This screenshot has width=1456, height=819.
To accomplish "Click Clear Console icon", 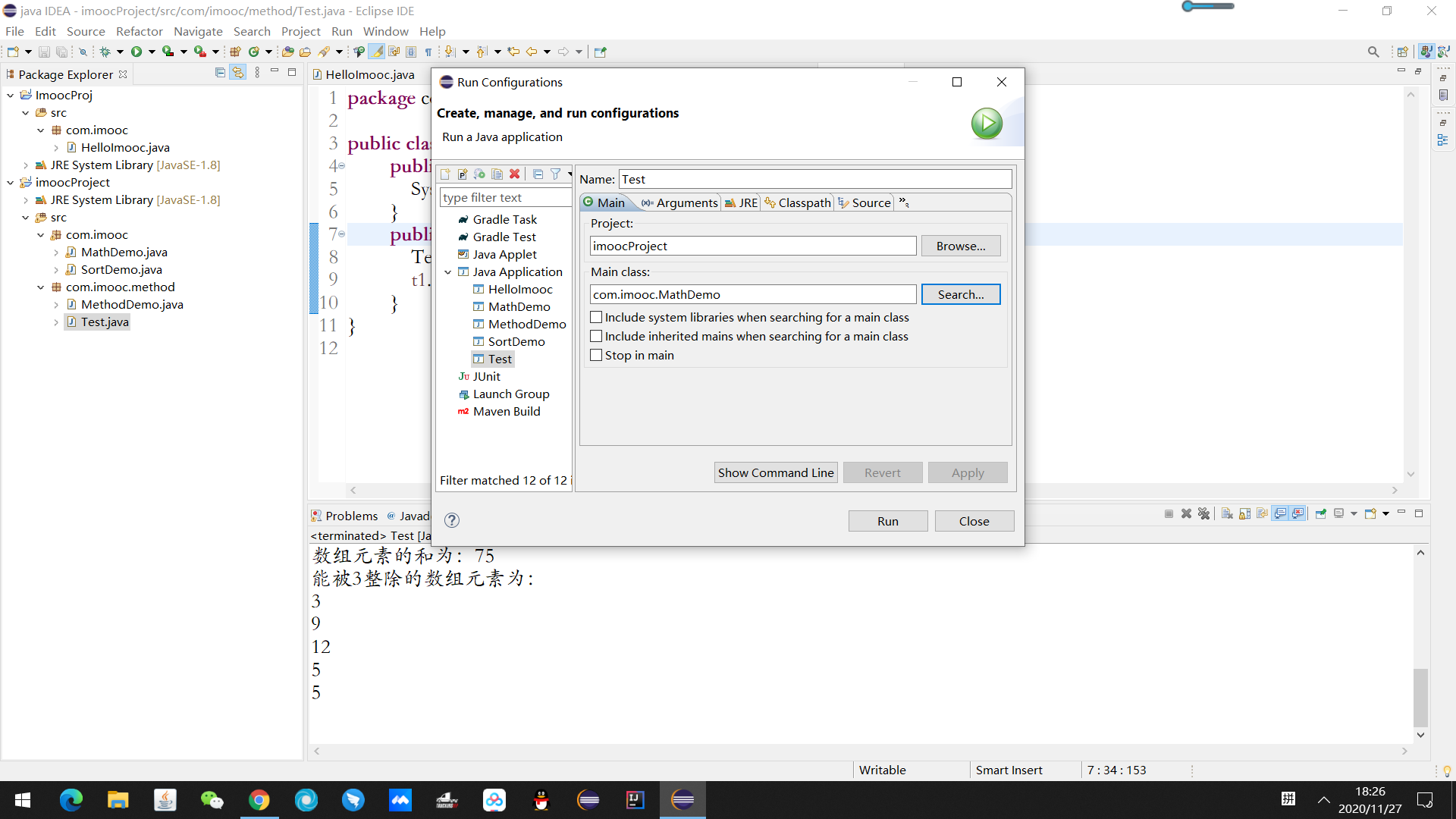I will tap(1227, 513).
